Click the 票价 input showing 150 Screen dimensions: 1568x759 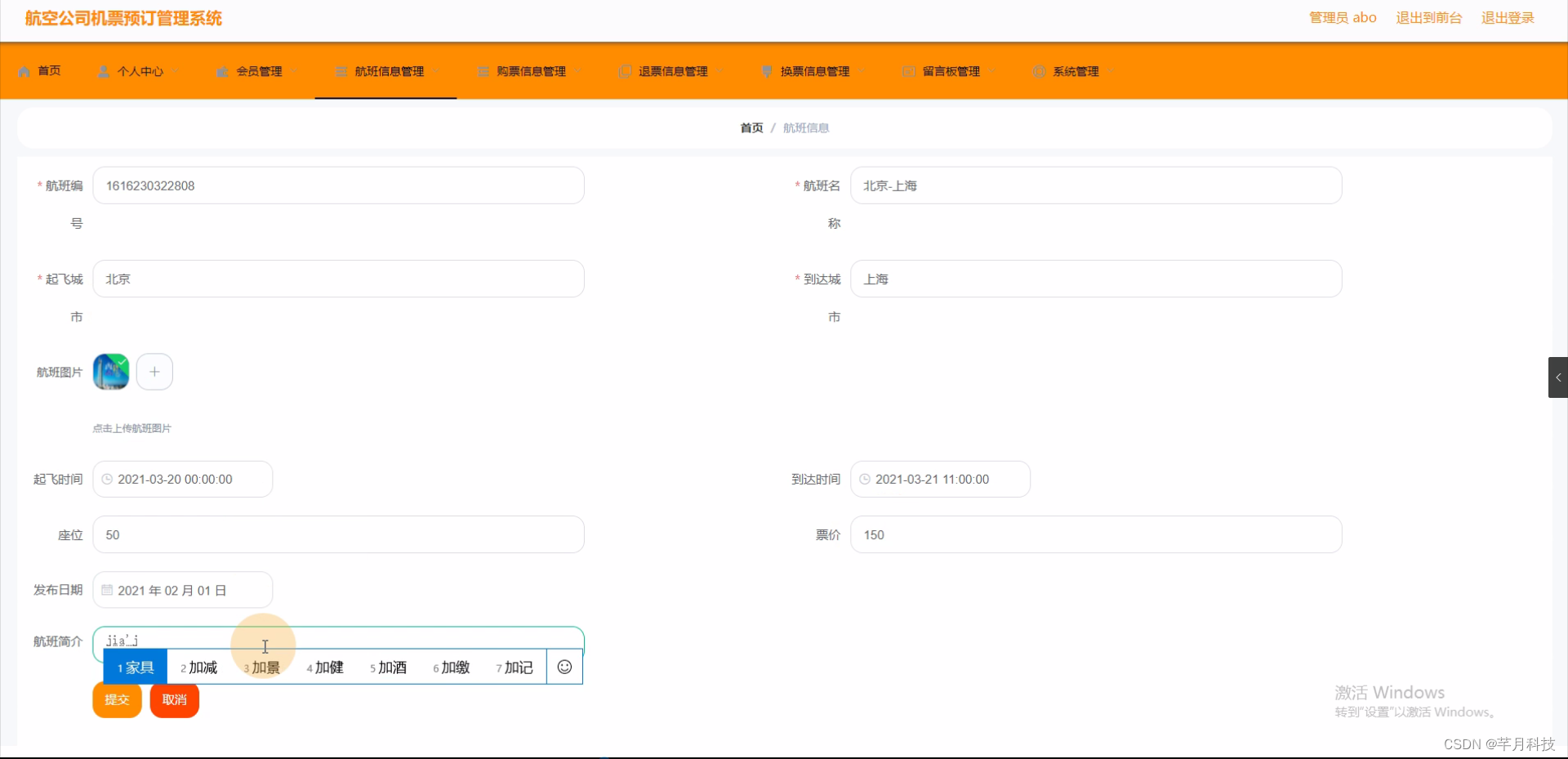tap(1096, 534)
